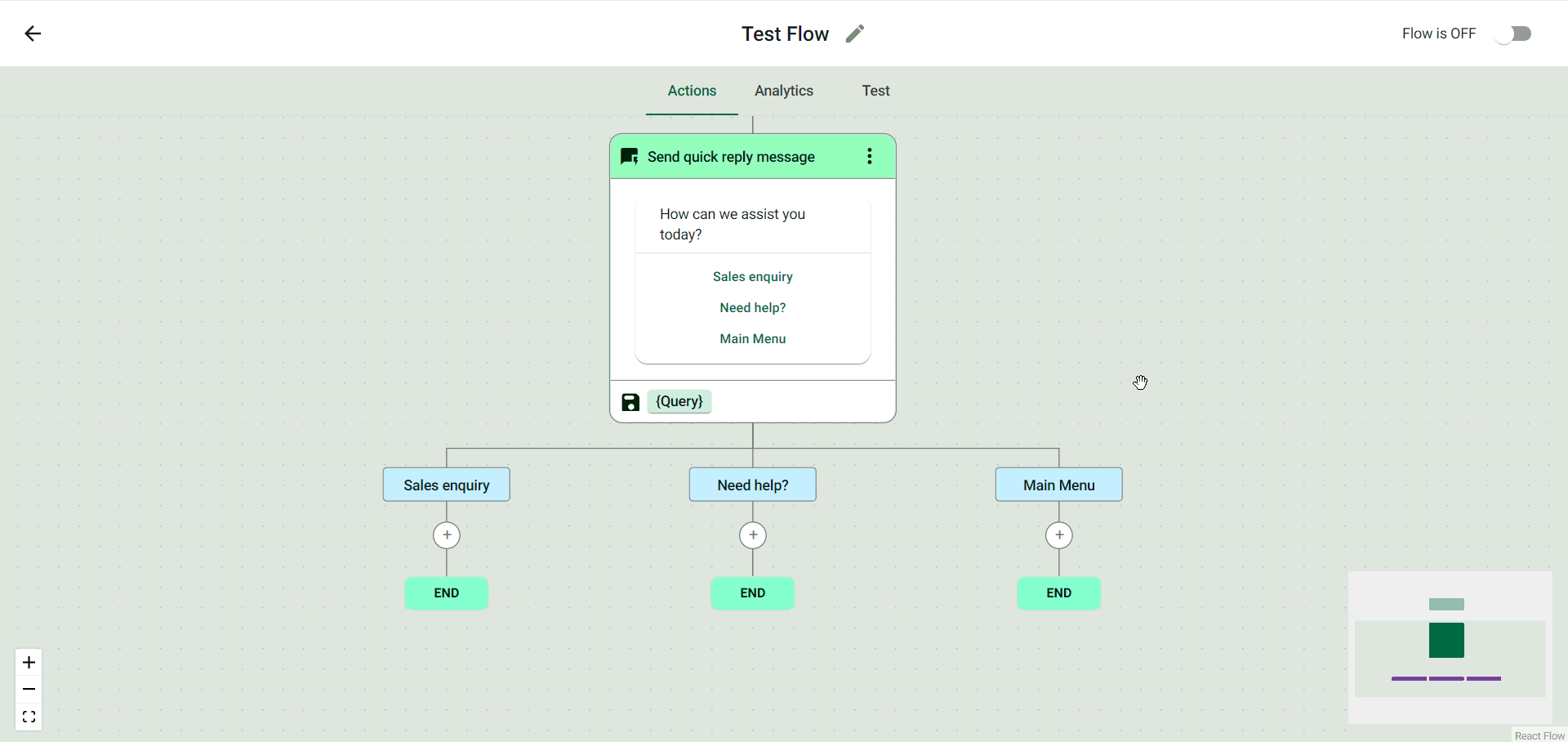Click the Sales enquiry branch node
The image size is (1568, 742).
point(447,485)
